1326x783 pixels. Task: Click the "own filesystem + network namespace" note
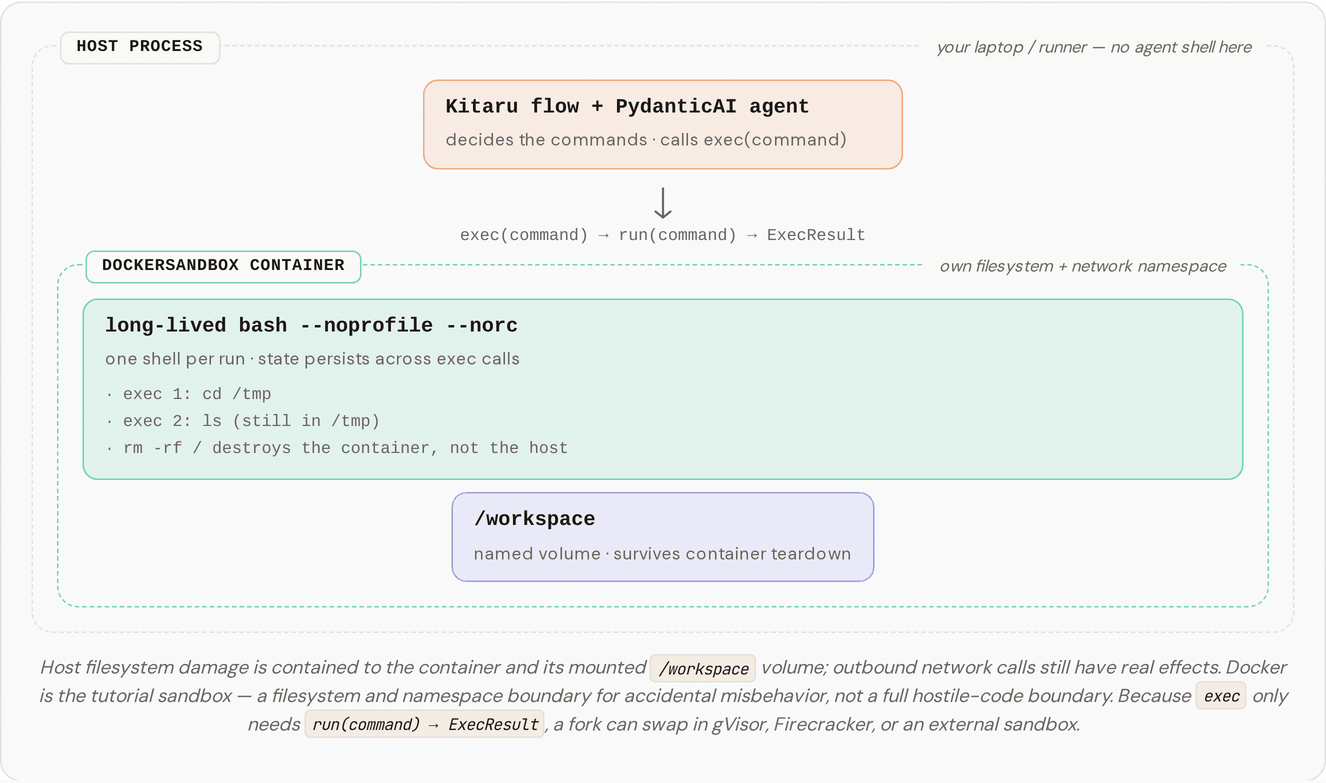pyautogui.click(x=1083, y=266)
